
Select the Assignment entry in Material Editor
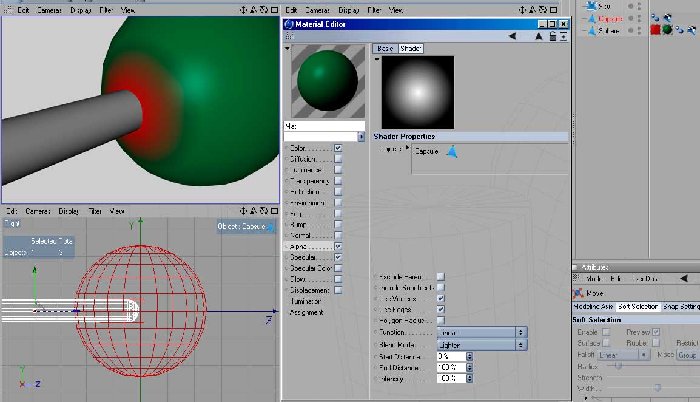tap(306, 313)
